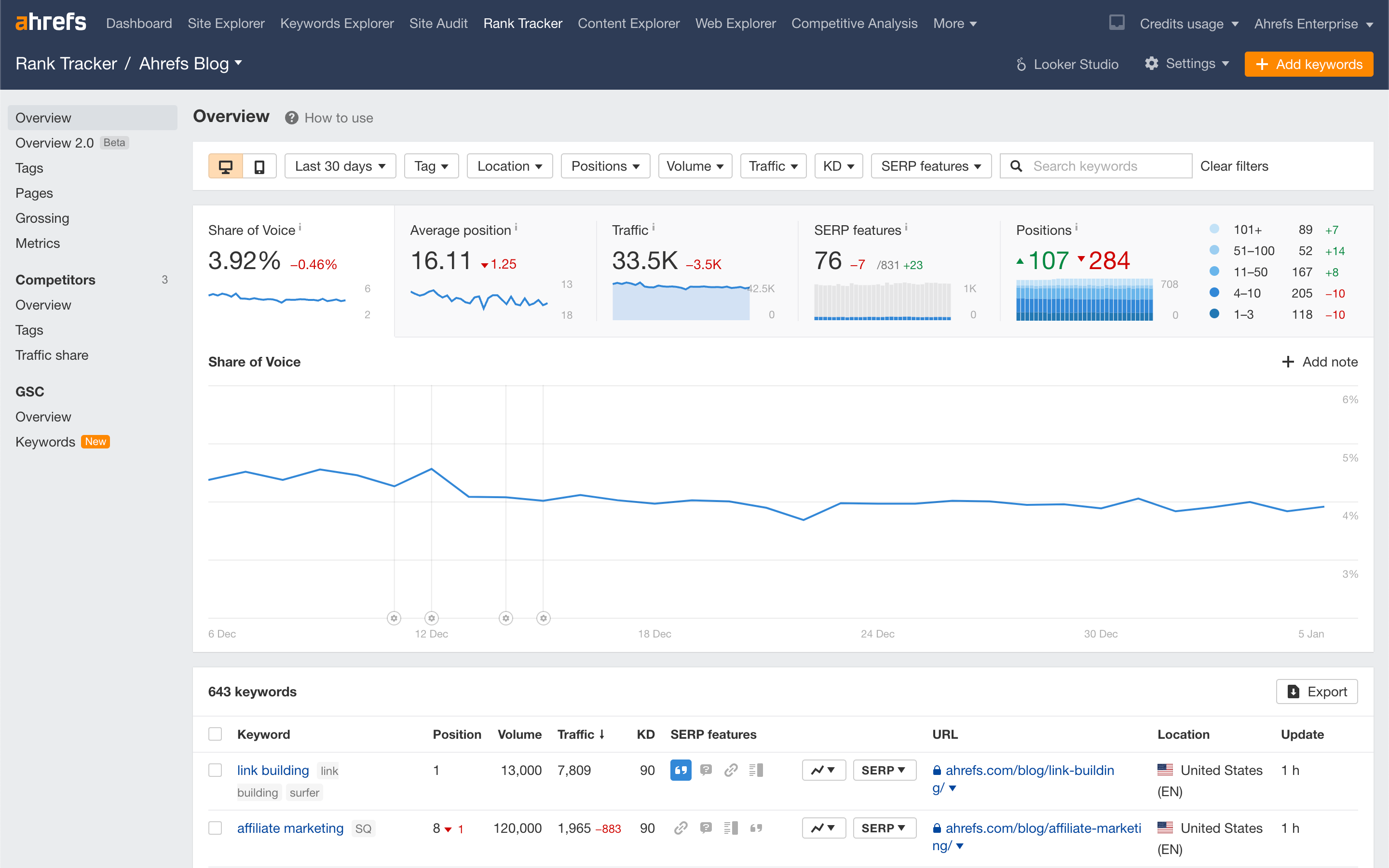1389x868 pixels.
Task: Click the Settings gear icon
Action: [x=1151, y=64]
